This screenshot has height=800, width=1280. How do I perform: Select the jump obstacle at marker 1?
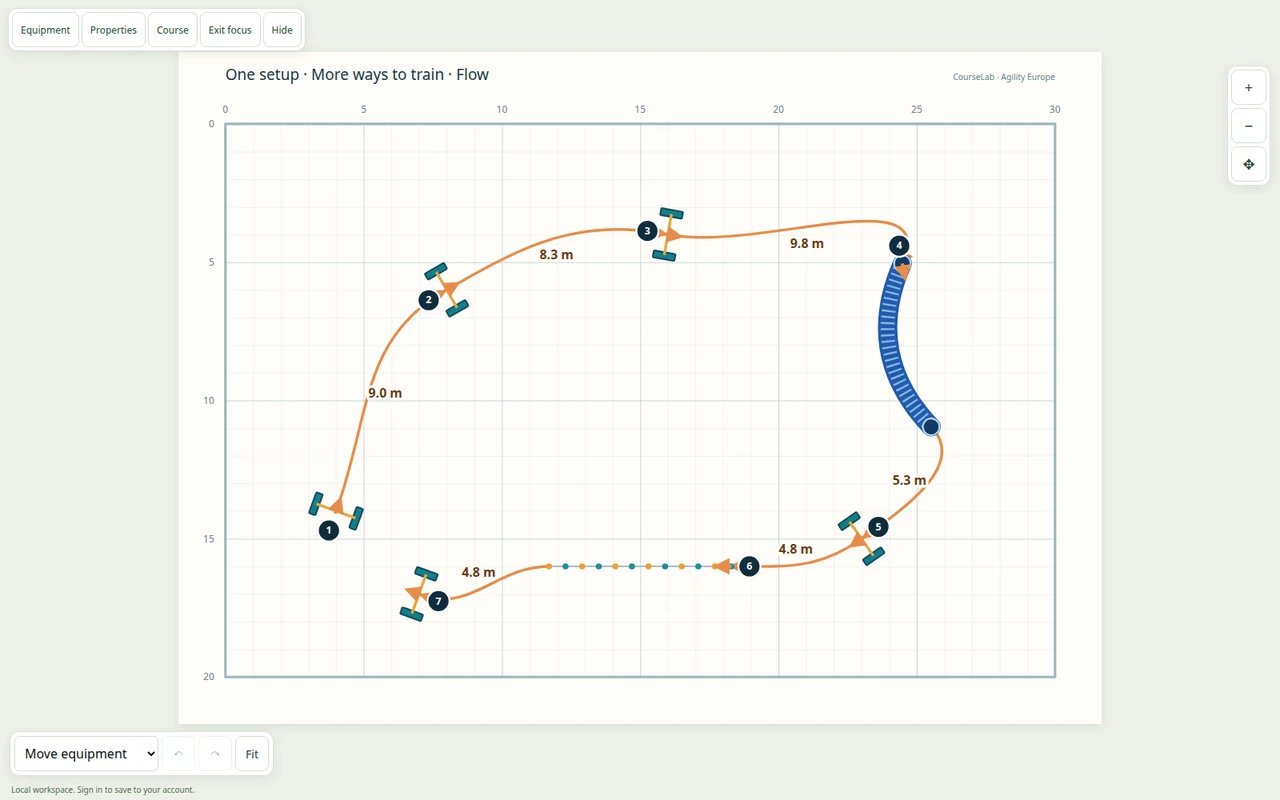point(336,510)
